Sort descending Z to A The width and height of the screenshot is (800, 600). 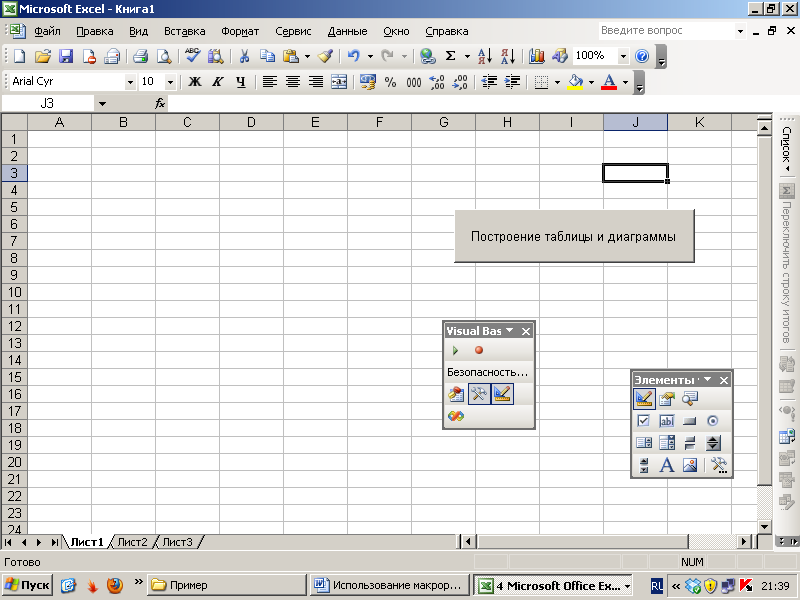coord(508,56)
